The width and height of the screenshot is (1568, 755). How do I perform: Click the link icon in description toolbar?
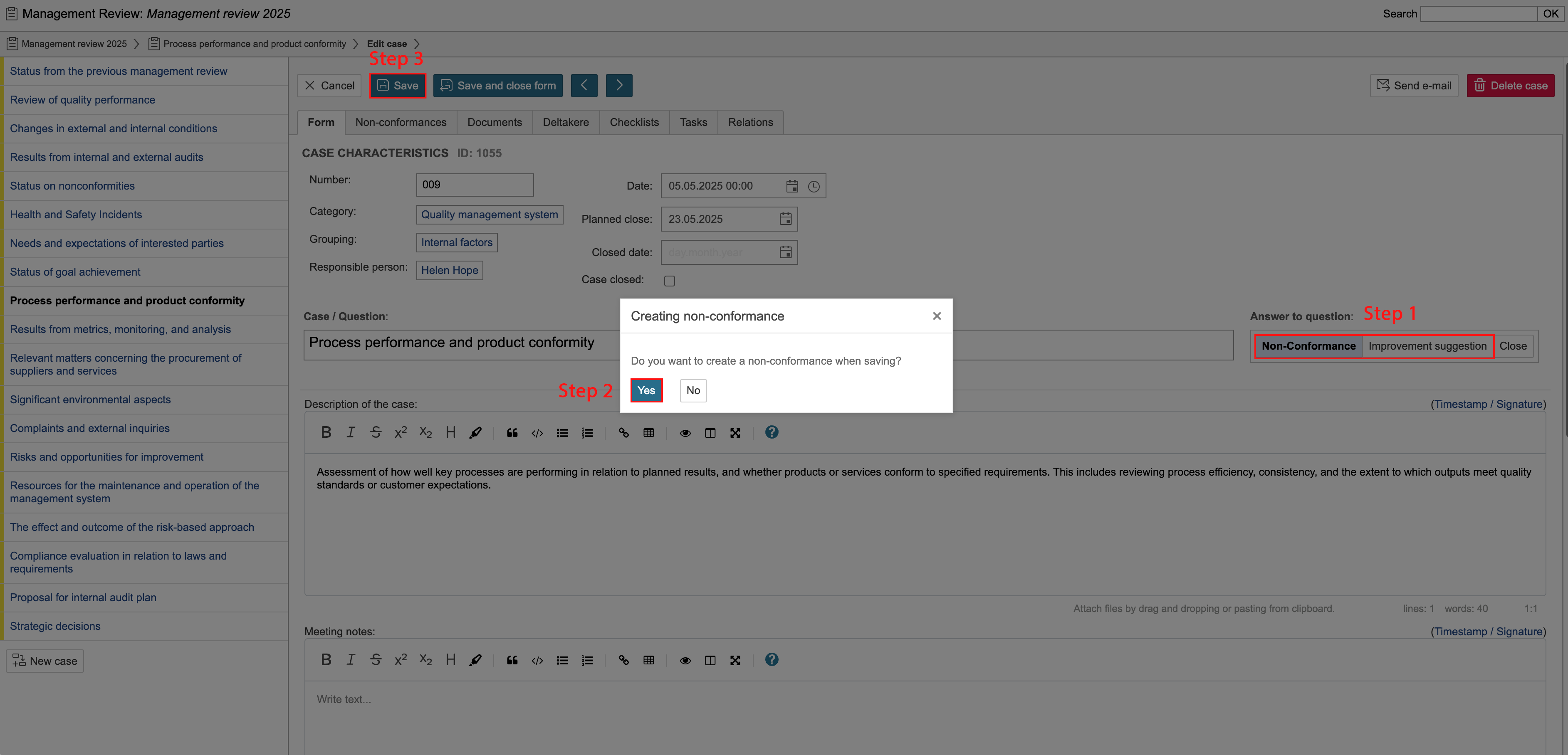coord(623,432)
